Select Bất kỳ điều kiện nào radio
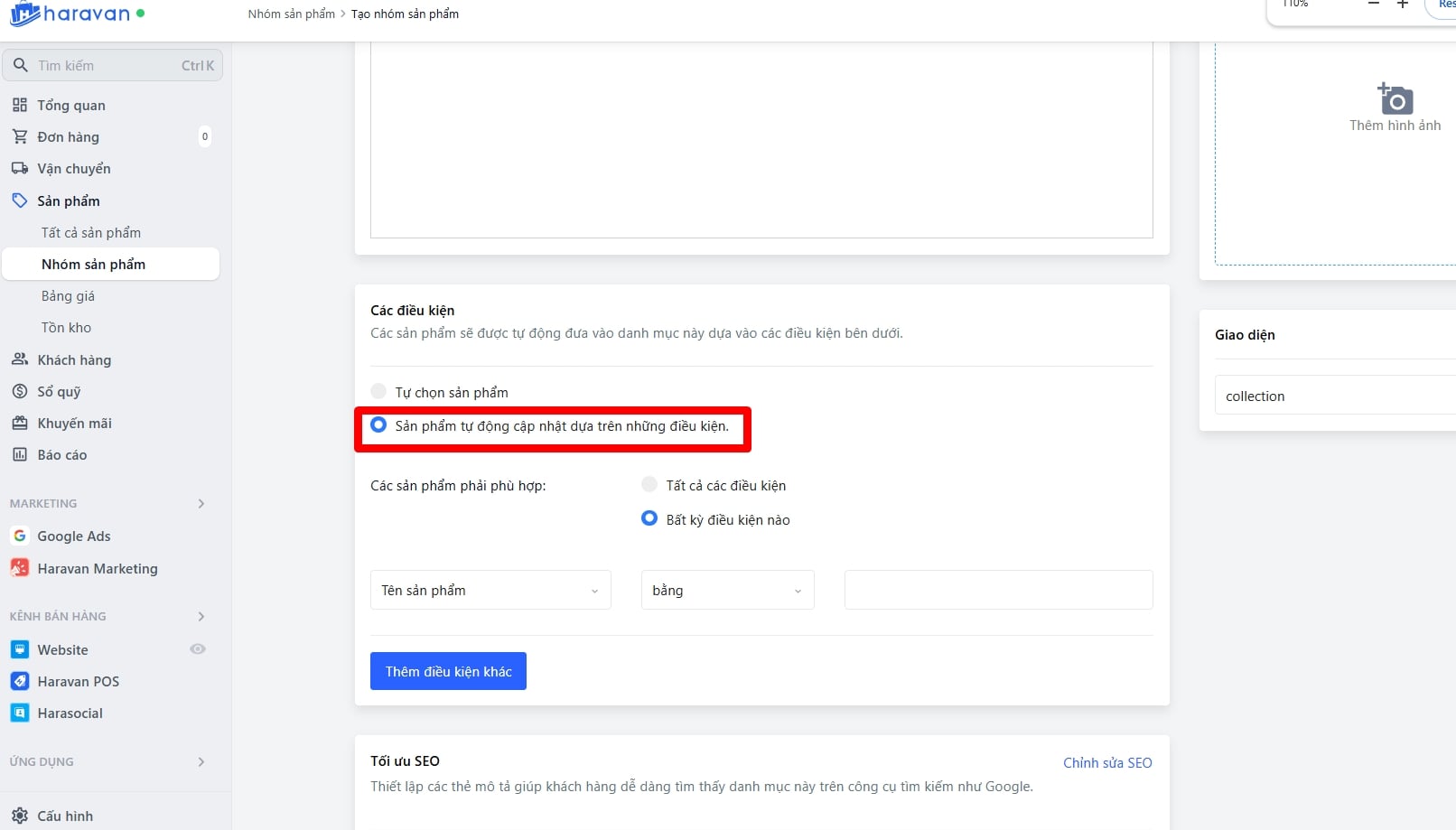 point(649,518)
